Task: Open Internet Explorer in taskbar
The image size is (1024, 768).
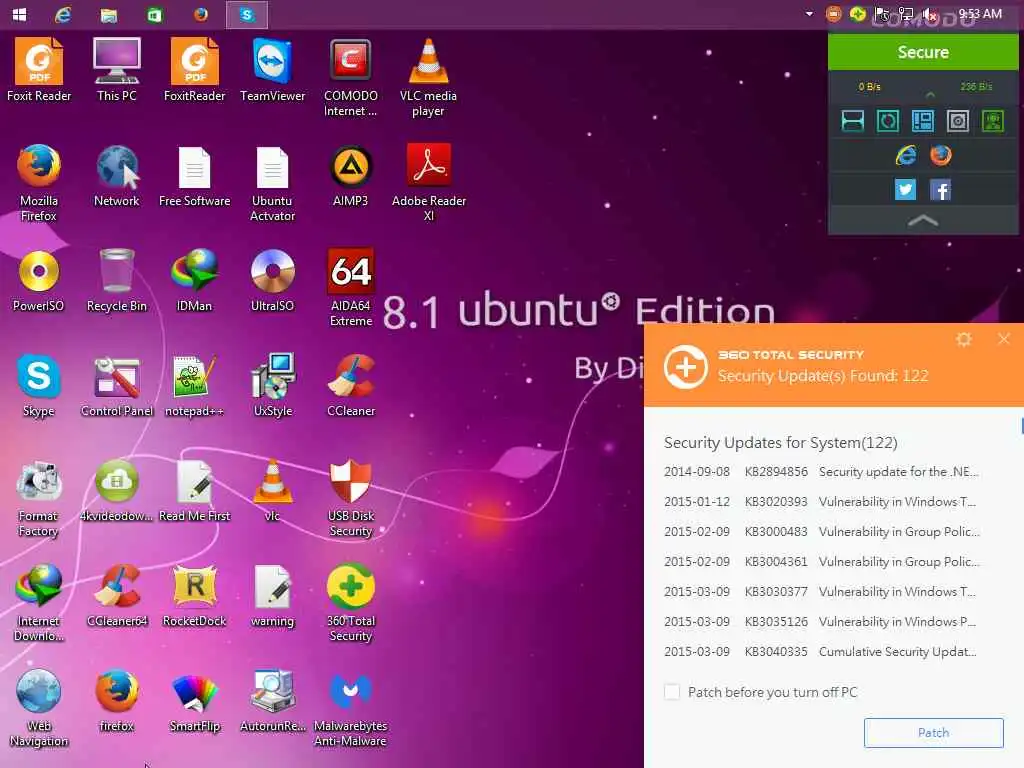Action: point(63,14)
